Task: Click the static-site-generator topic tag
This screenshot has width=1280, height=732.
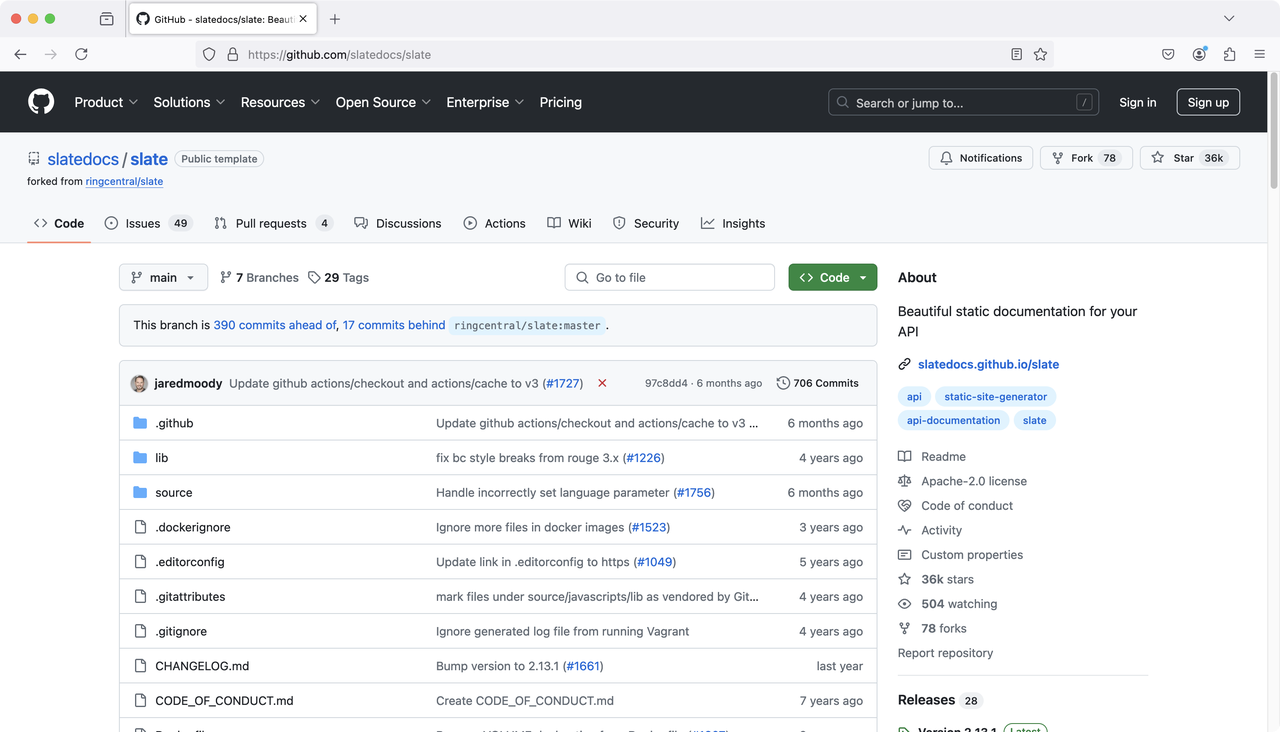Action: click(995, 396)
